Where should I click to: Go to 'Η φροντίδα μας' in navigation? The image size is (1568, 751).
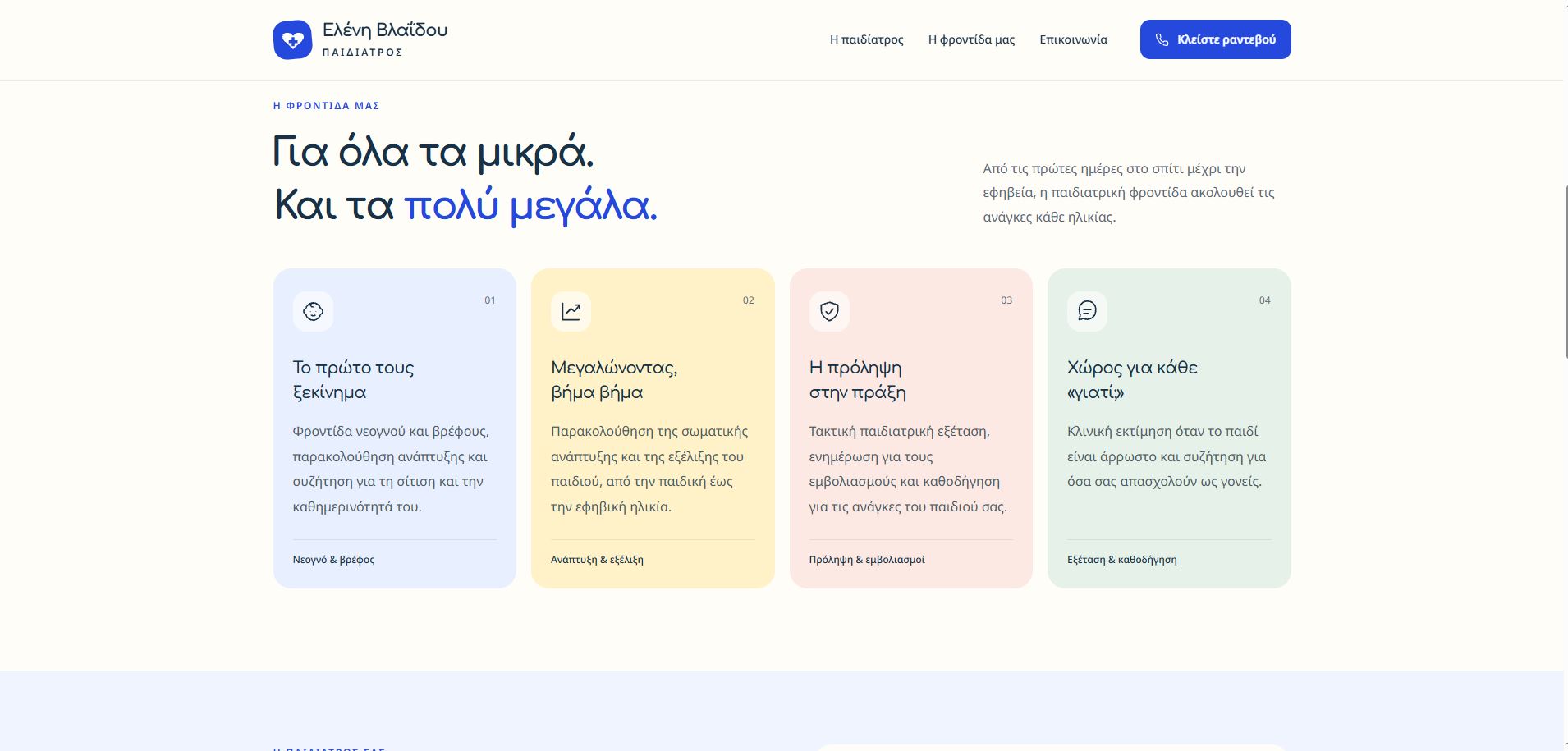pos(971,39)
